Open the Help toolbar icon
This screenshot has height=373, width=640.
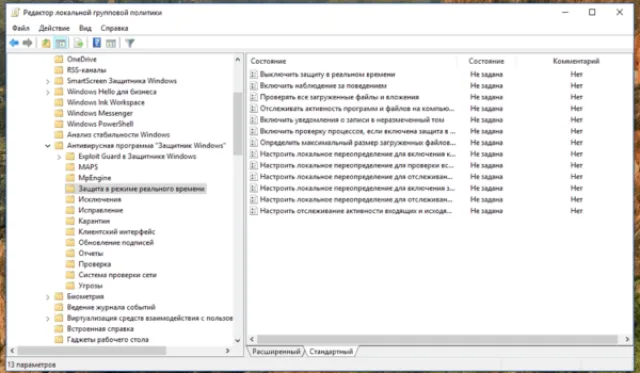[x=96, y=43]
